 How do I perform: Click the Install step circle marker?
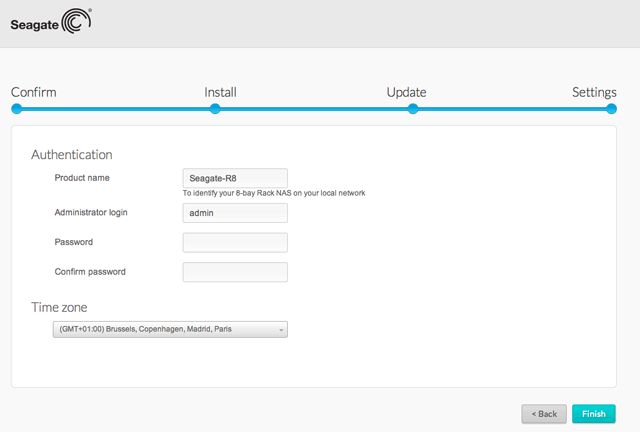(215, 109)
